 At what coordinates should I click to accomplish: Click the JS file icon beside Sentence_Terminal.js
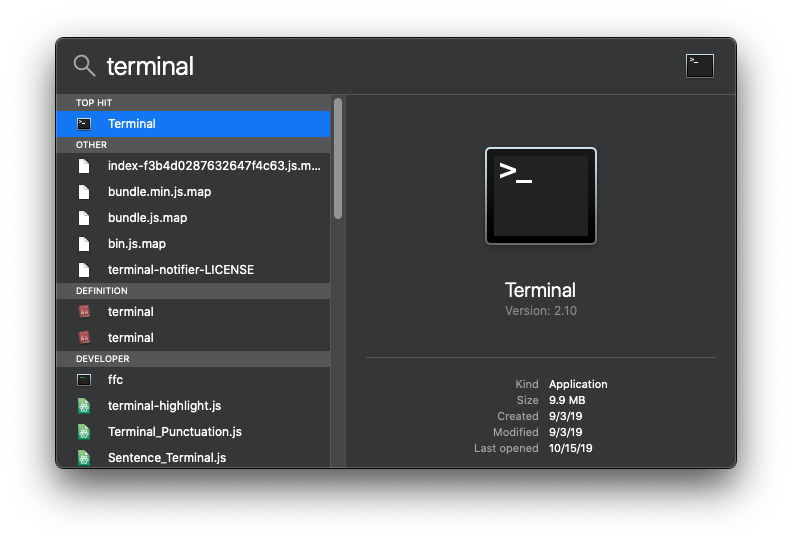coord(84,458)
